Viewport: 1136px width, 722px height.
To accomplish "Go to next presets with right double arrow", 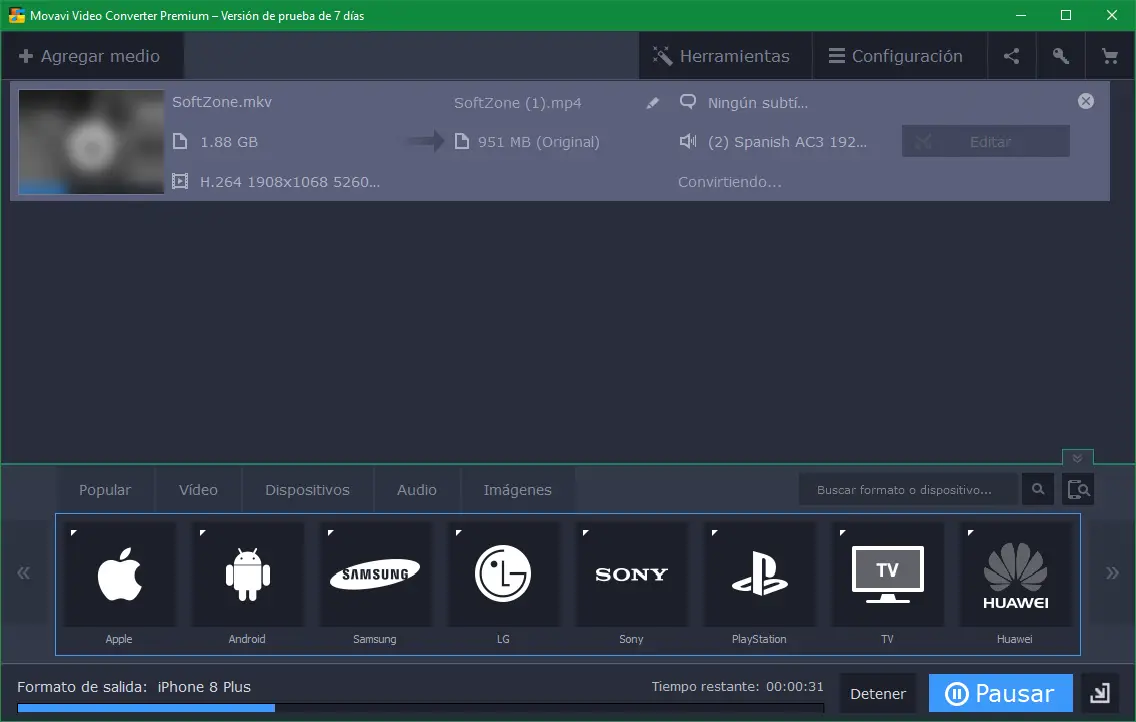I will (x=1112, y=574).
